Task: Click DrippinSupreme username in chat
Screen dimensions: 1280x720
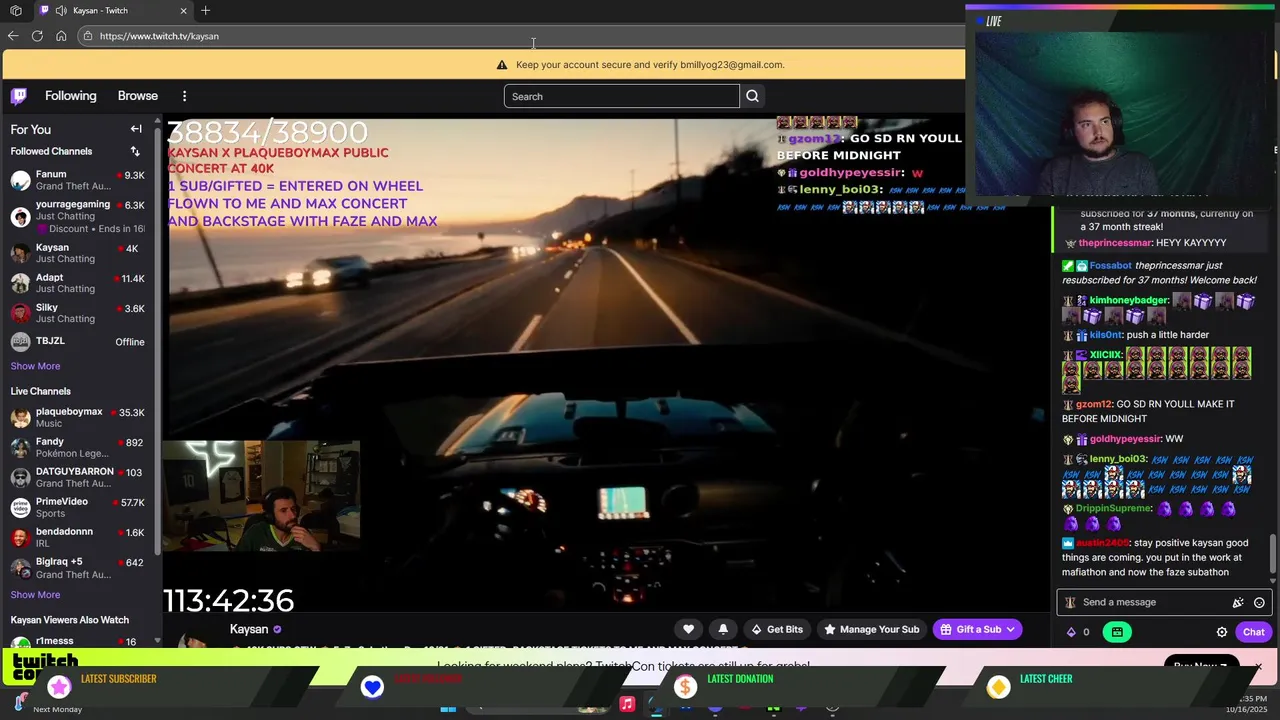Action: [1114, 509]
